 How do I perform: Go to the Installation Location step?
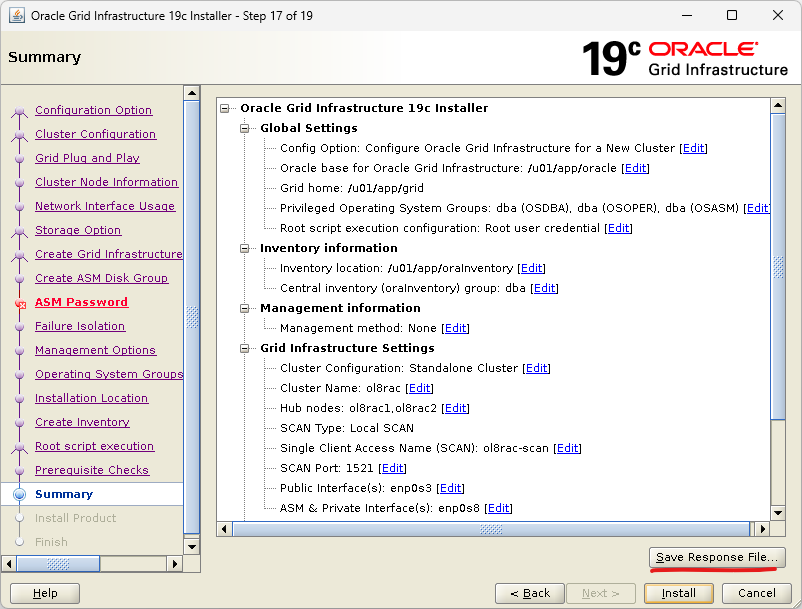tap(92, 399)
